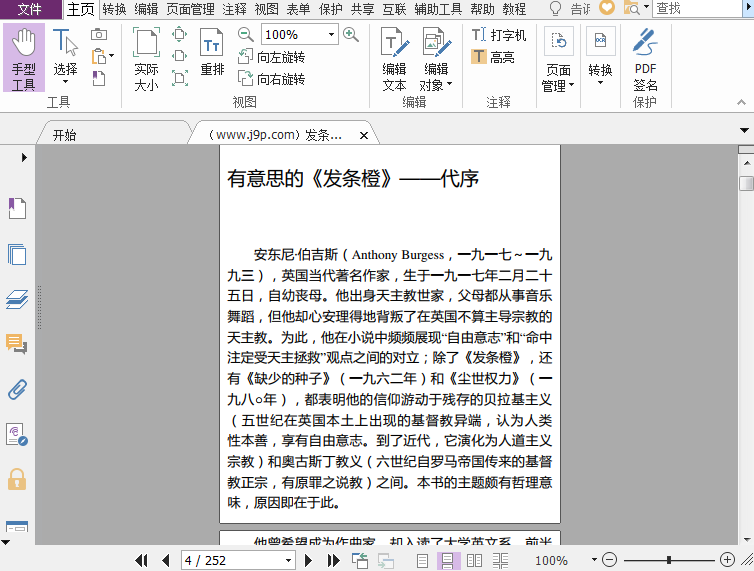
Task: Open the Convert (转换) ribbon tab
Action: (x=114, y=9)
